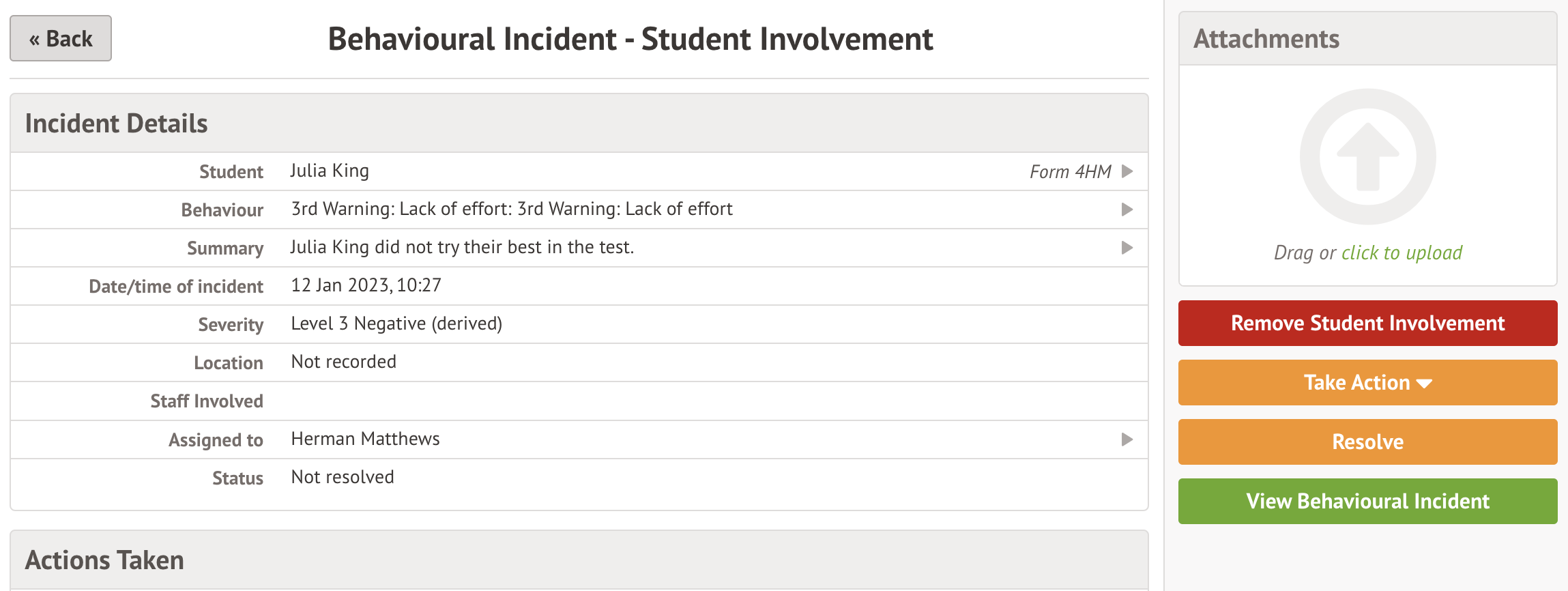Screen dimensions: 1568x591
Task: Click the Back button
Action: pyautogui.click(x=61, y=39)
